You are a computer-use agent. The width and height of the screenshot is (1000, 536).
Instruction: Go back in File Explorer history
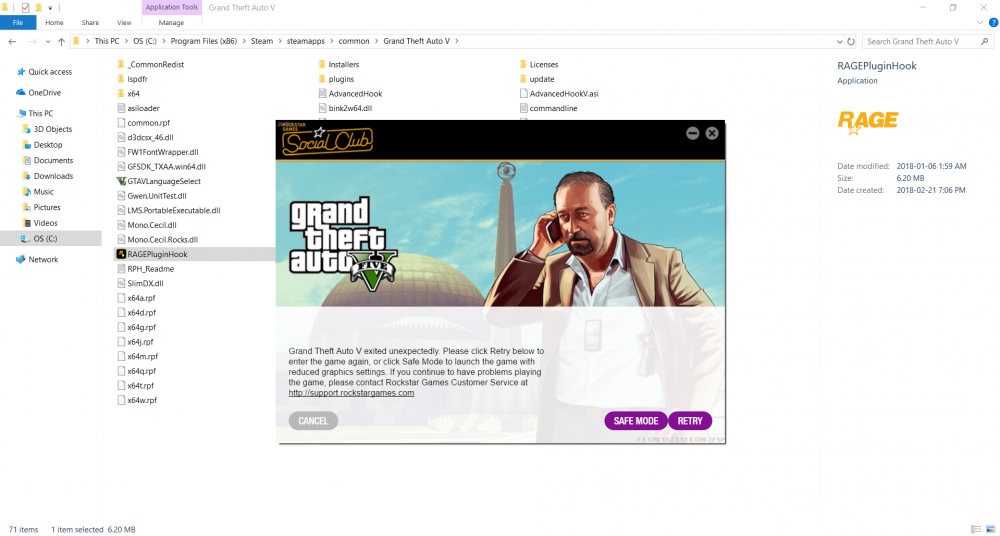point(12,41)
